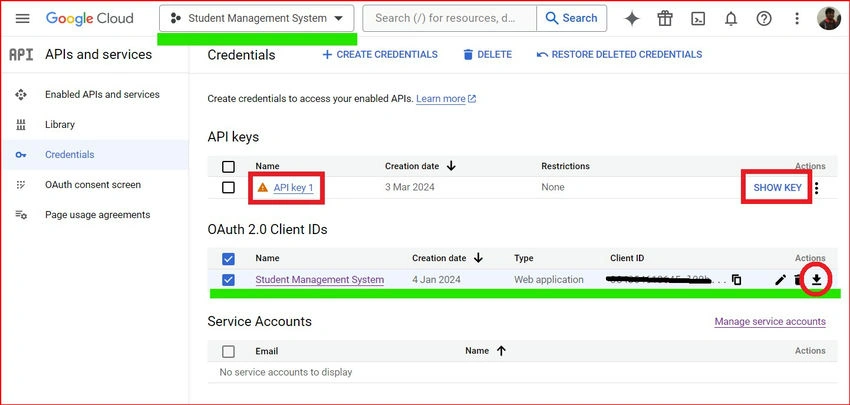Click the Client ID column header
The image size is (850, 405).
[627, 259]
